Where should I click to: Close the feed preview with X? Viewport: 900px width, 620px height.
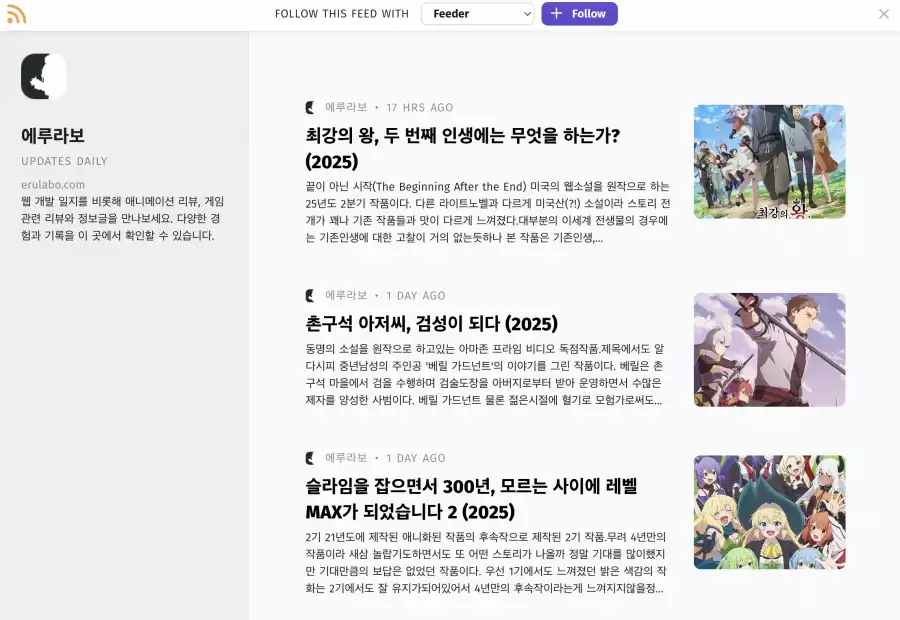tap(883, 14)
